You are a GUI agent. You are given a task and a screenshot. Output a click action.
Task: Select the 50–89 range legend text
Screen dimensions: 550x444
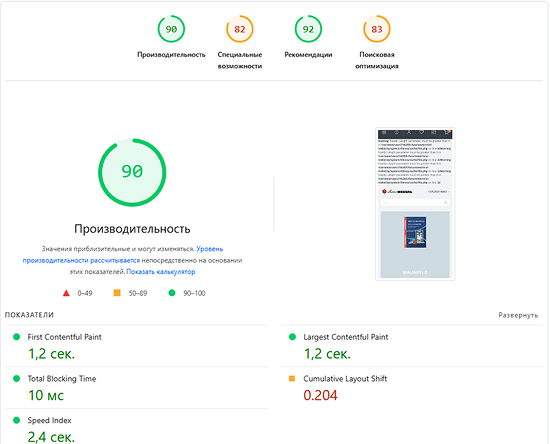[138, 293]
